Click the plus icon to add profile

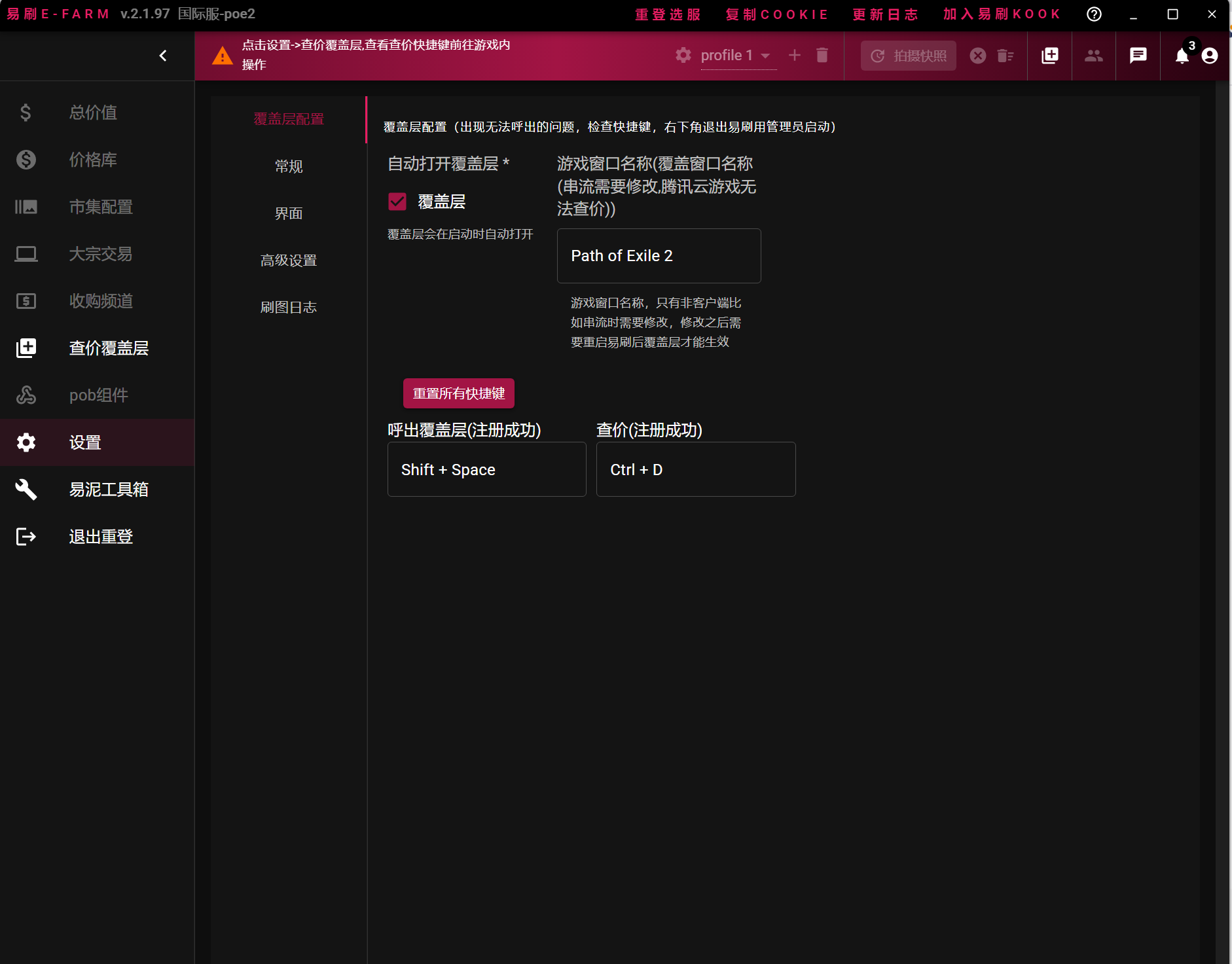coord(795,56)
